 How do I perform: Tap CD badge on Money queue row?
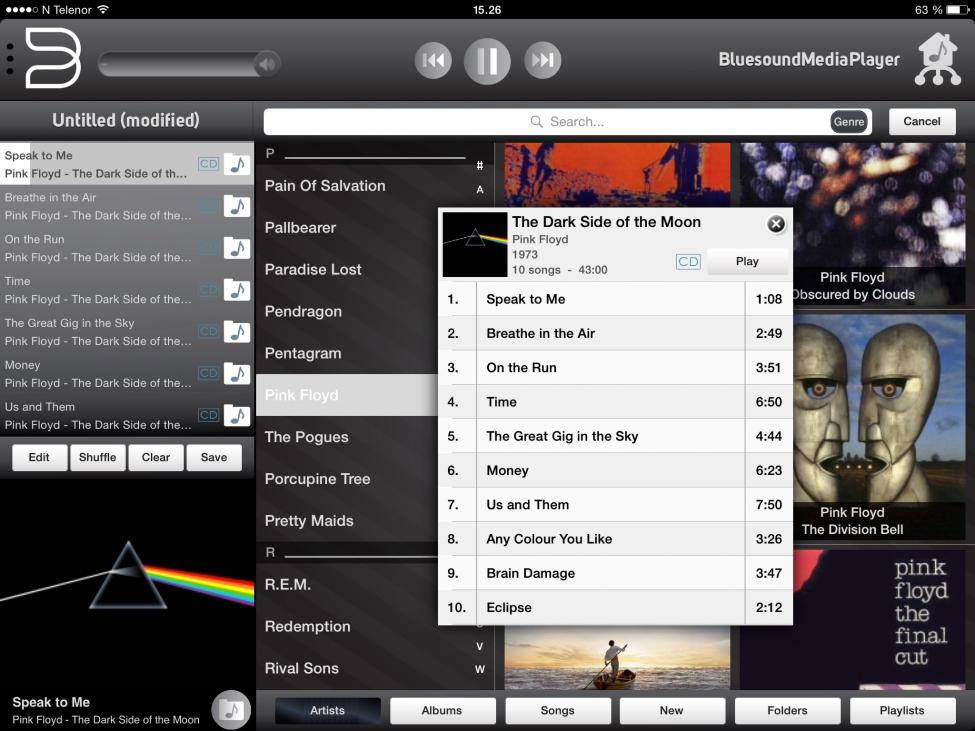208,373
